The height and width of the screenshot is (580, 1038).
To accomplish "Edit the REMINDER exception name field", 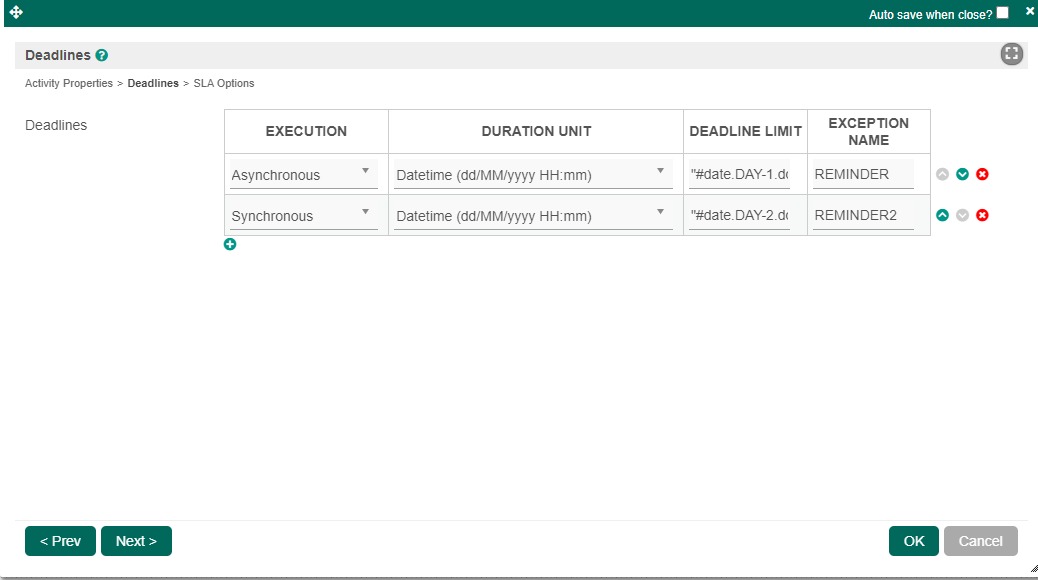I will 863,174.
